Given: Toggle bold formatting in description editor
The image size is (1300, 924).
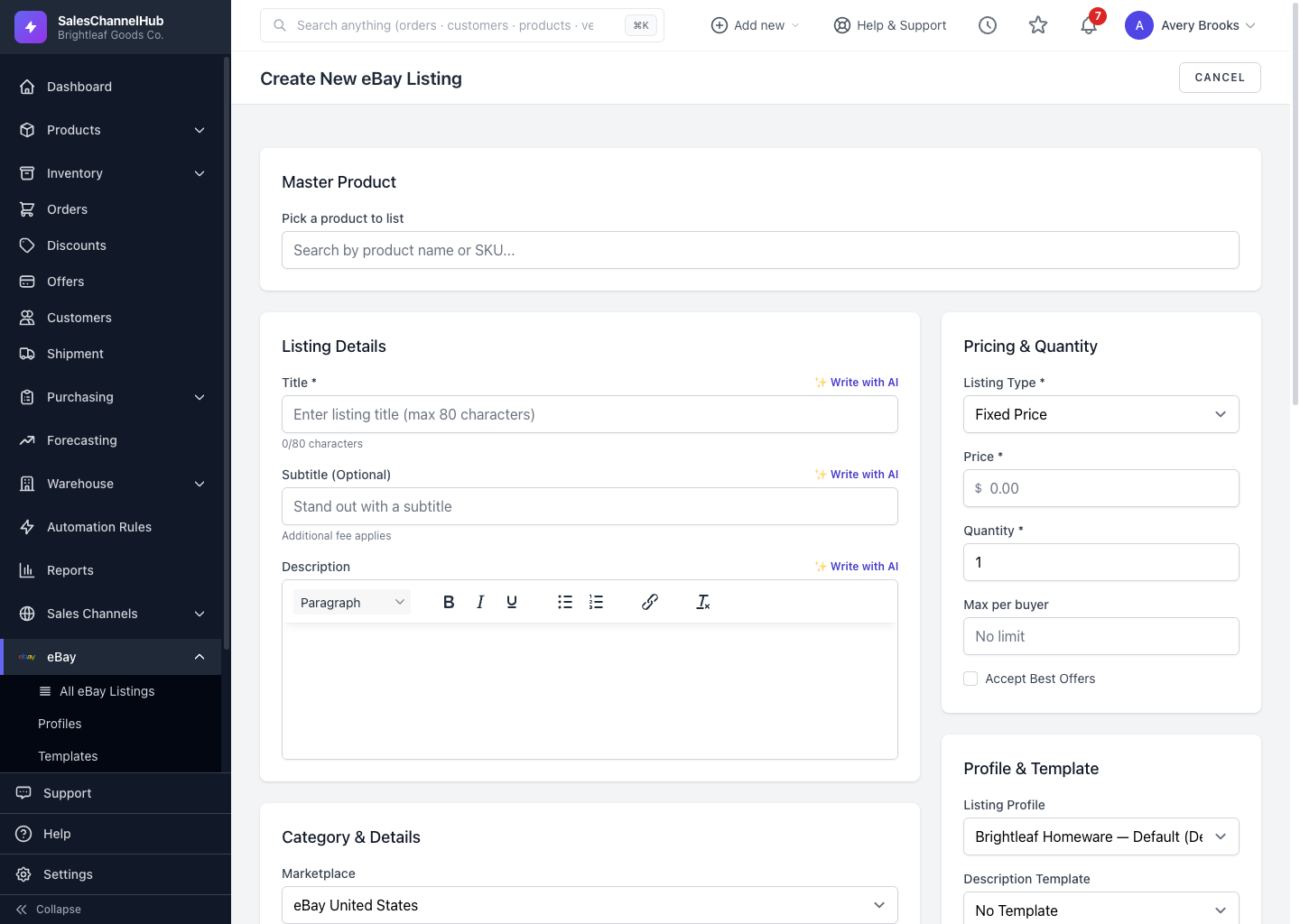Looking at the screenshot, I should point(449,602).
